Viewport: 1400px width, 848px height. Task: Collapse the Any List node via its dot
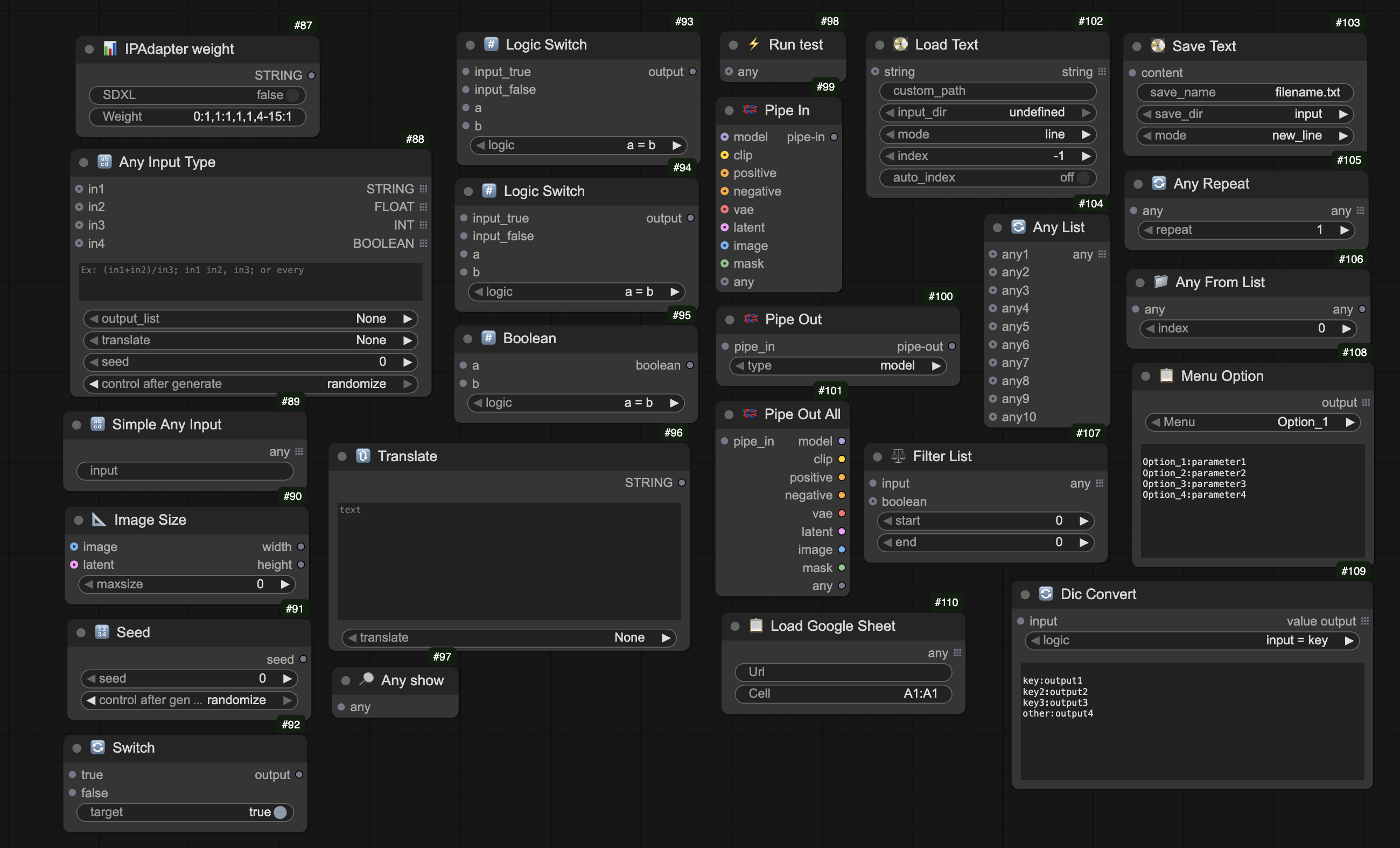tap(997, 228)
